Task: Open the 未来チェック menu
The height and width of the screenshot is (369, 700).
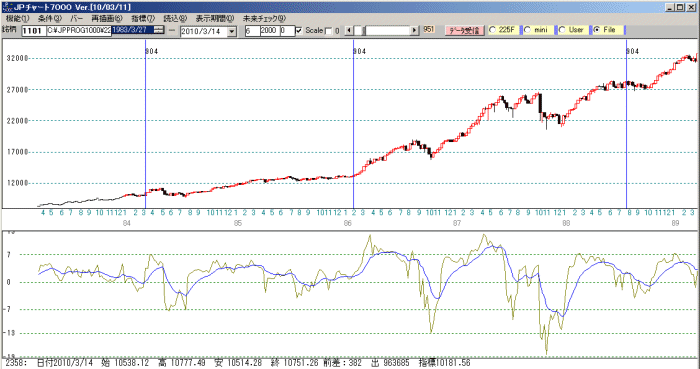Action: point(263,19)
